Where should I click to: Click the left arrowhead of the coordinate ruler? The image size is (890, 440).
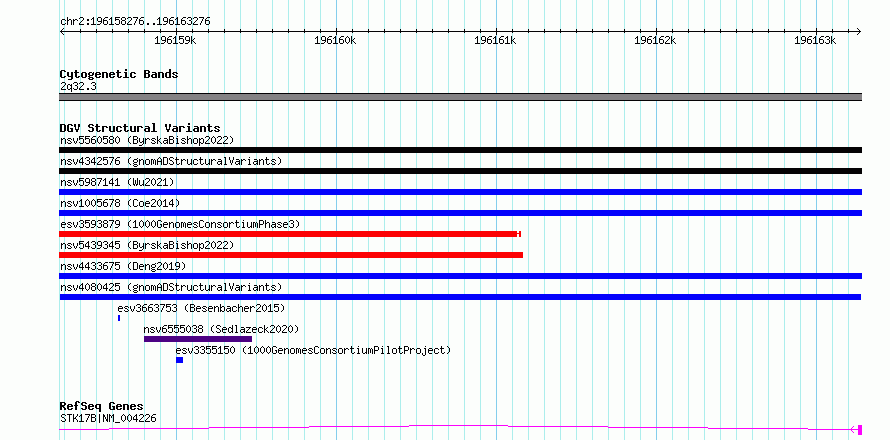[x=62, y=31]
